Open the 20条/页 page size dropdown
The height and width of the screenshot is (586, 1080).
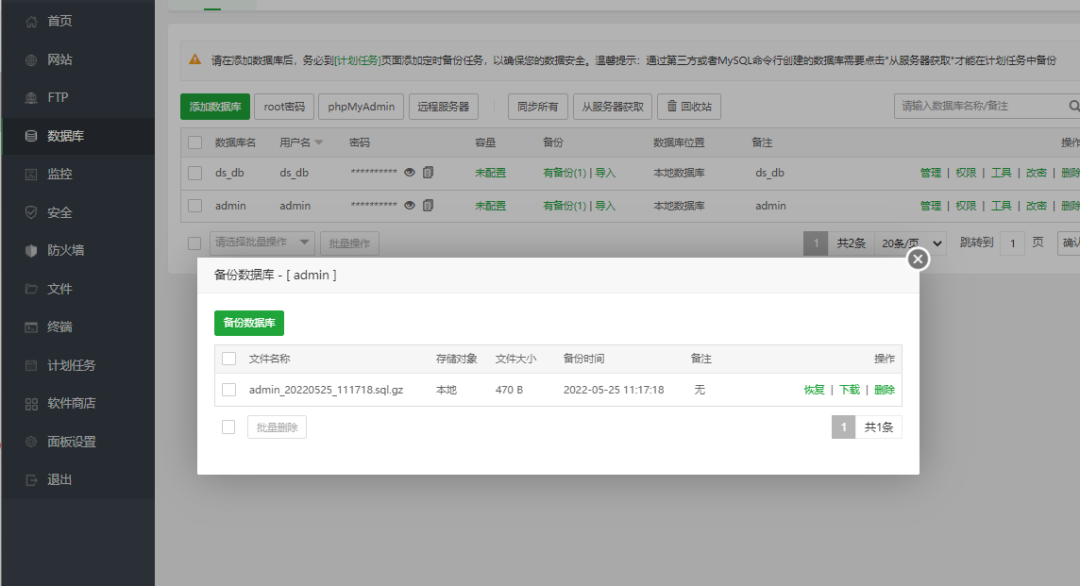[x=910, y=242]
